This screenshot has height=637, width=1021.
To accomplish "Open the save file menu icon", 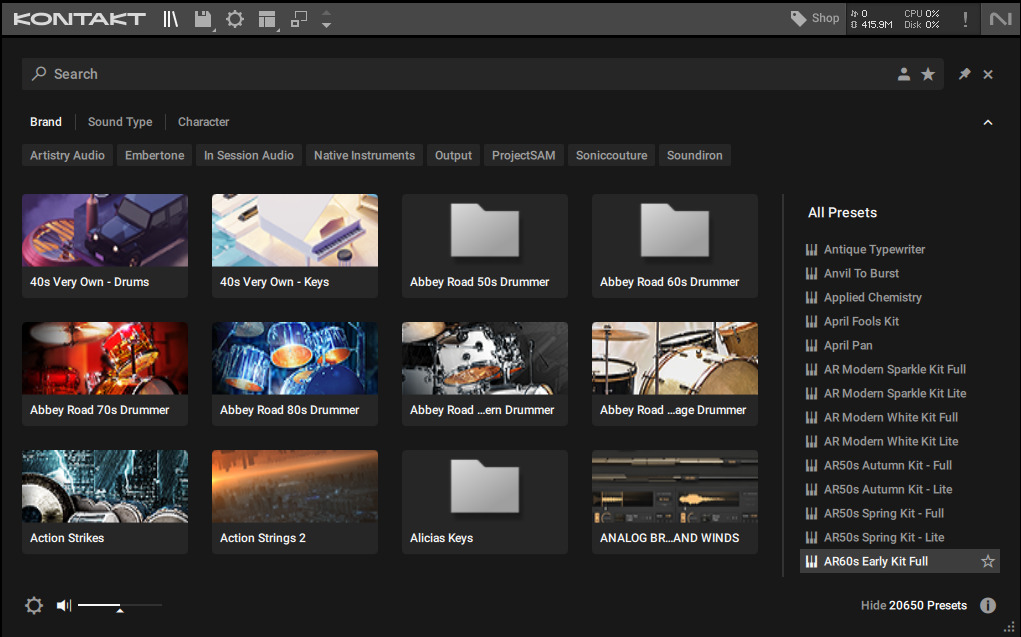I will [x=203, y=19].
